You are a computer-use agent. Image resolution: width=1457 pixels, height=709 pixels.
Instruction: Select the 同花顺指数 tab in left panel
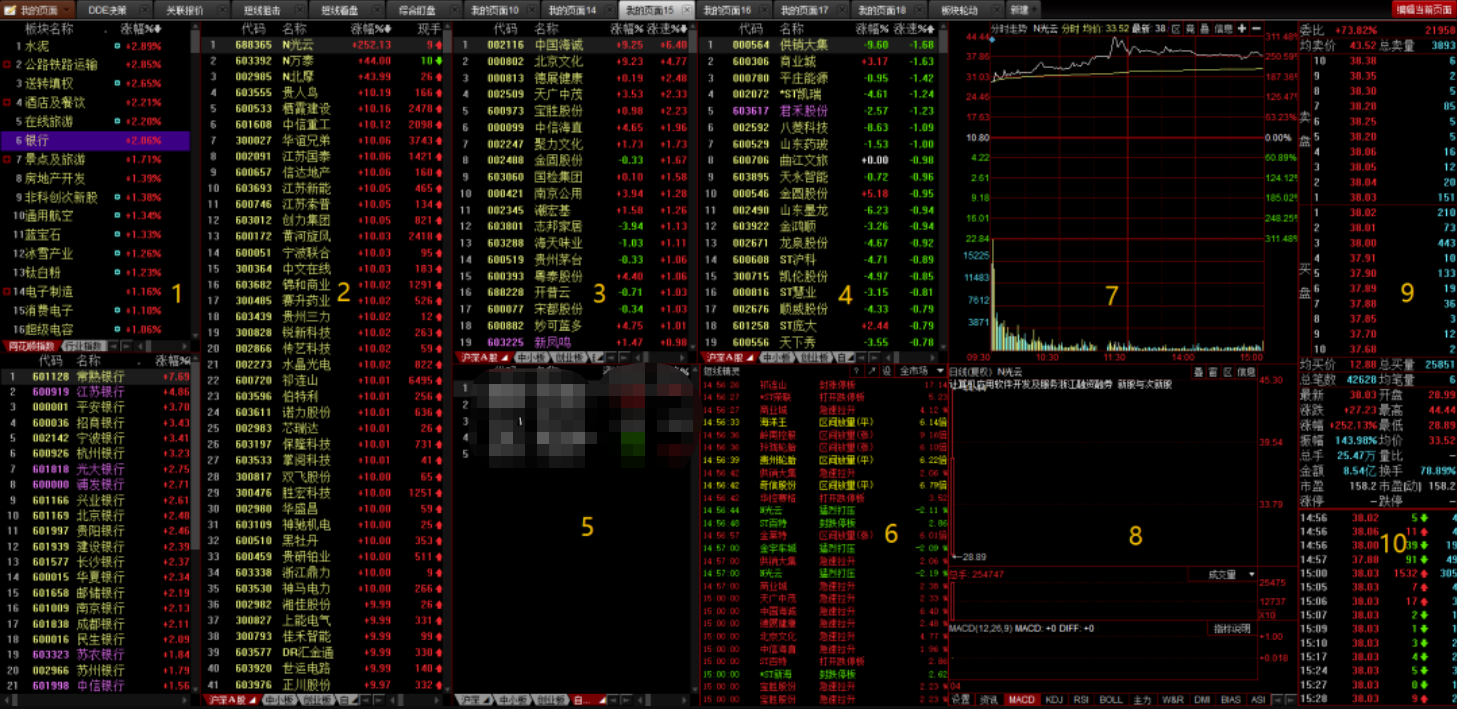tap(30, 346)
